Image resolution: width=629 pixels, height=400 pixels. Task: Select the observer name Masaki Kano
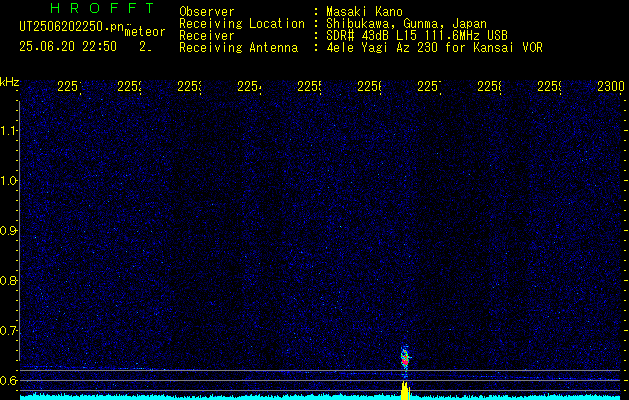coord(364,12)
